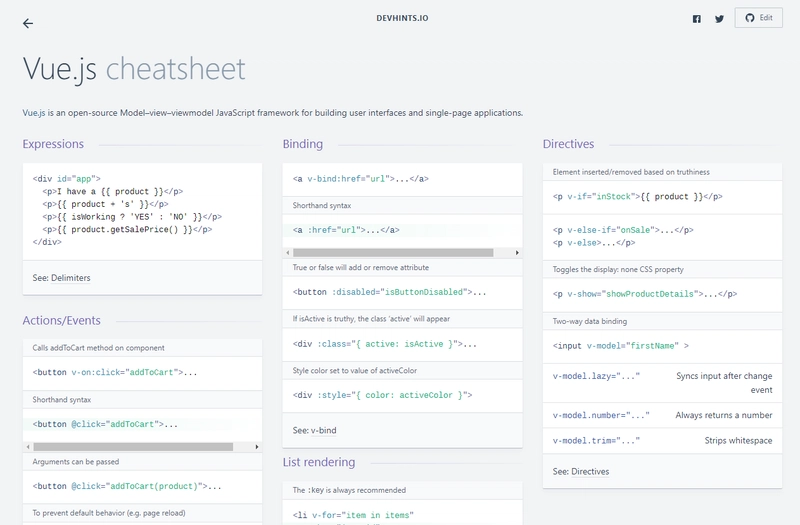Follow the Vue.js link in the intro
The width and height of the screenshot is (800, 525).
point(36,112)
